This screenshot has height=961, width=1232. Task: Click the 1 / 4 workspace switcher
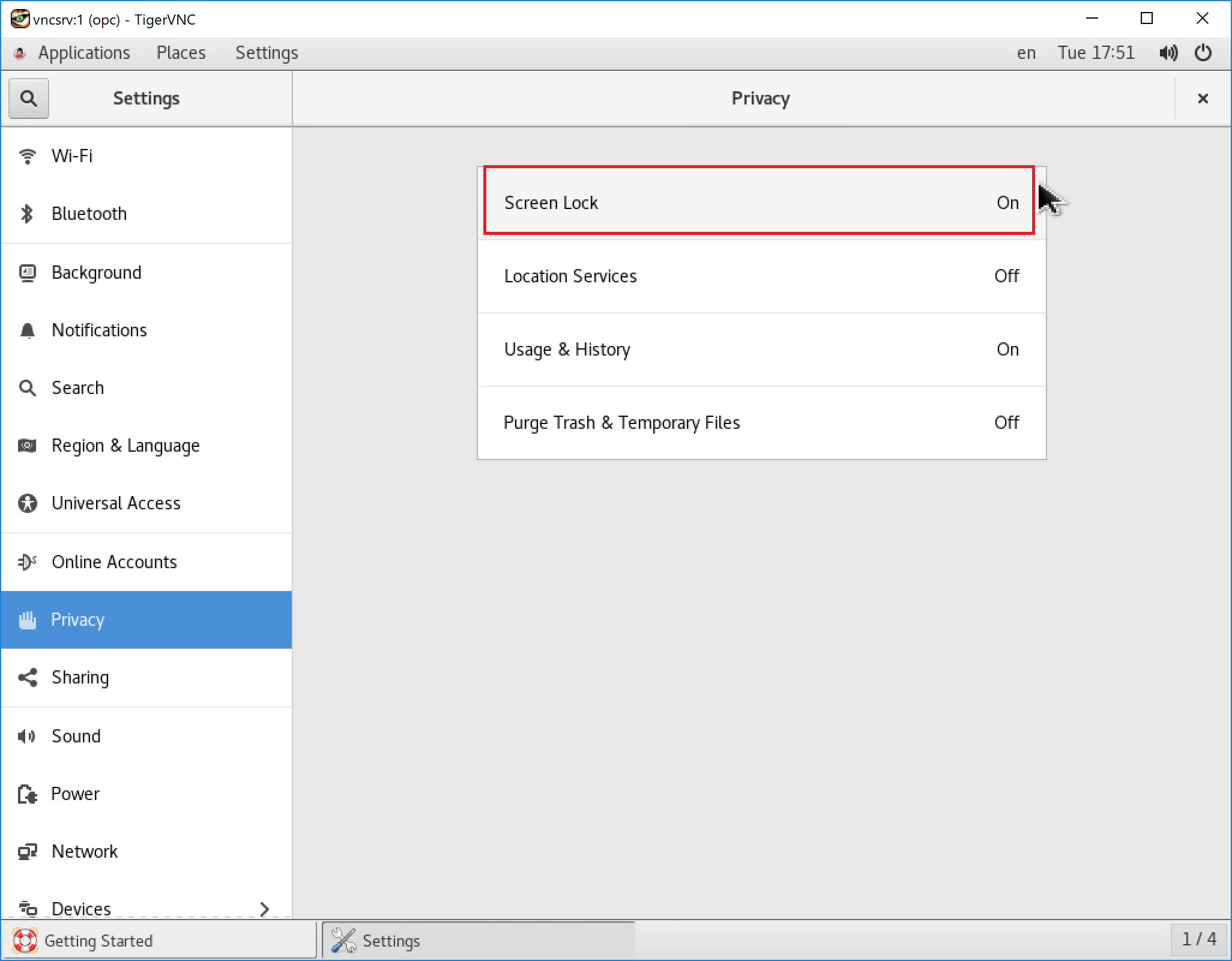[1198, 939]
